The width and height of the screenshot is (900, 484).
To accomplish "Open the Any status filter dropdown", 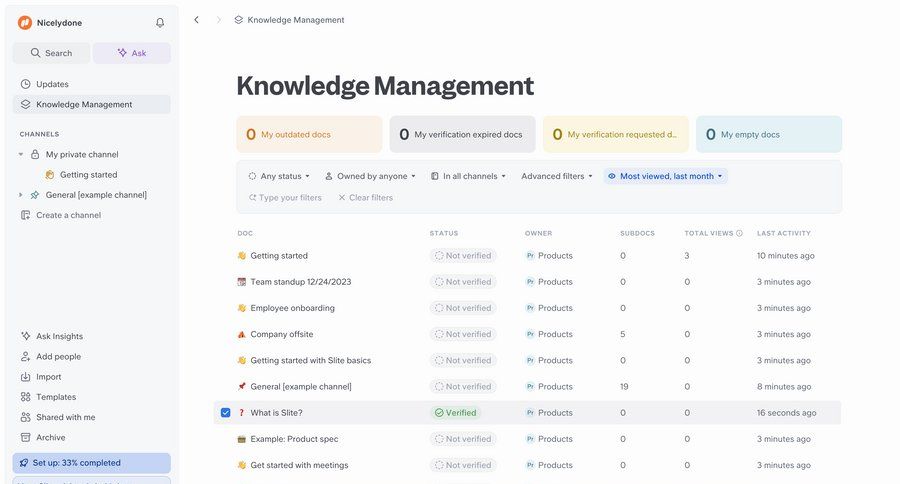I will 279,176.
